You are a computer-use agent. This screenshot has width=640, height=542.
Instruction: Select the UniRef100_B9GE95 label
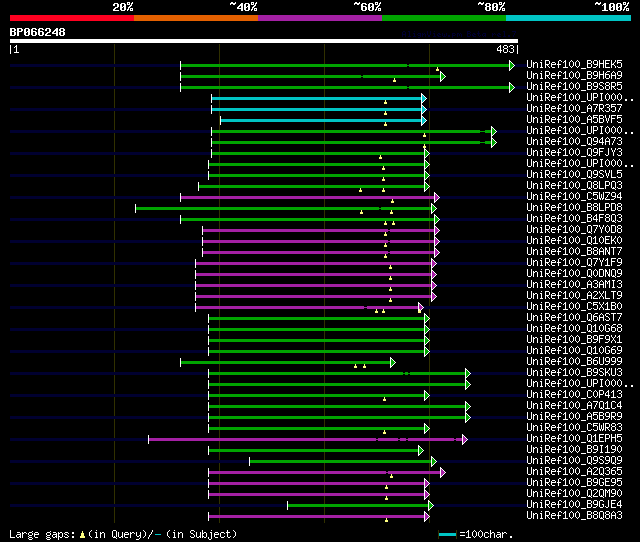click(574, 483)
